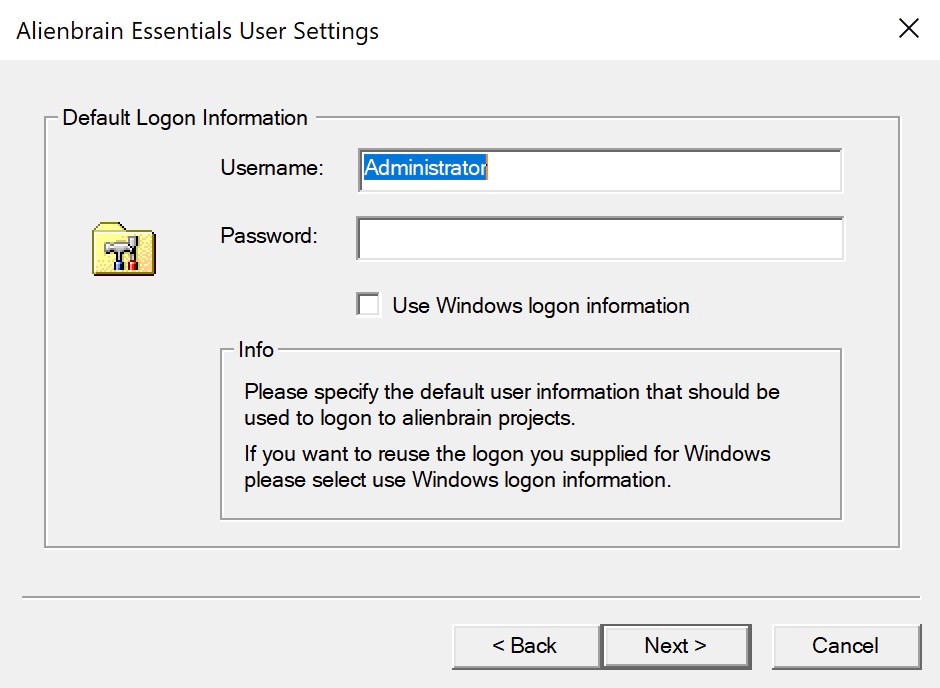
Task: Click the Info group box heading
Action: tap(256, 350)
